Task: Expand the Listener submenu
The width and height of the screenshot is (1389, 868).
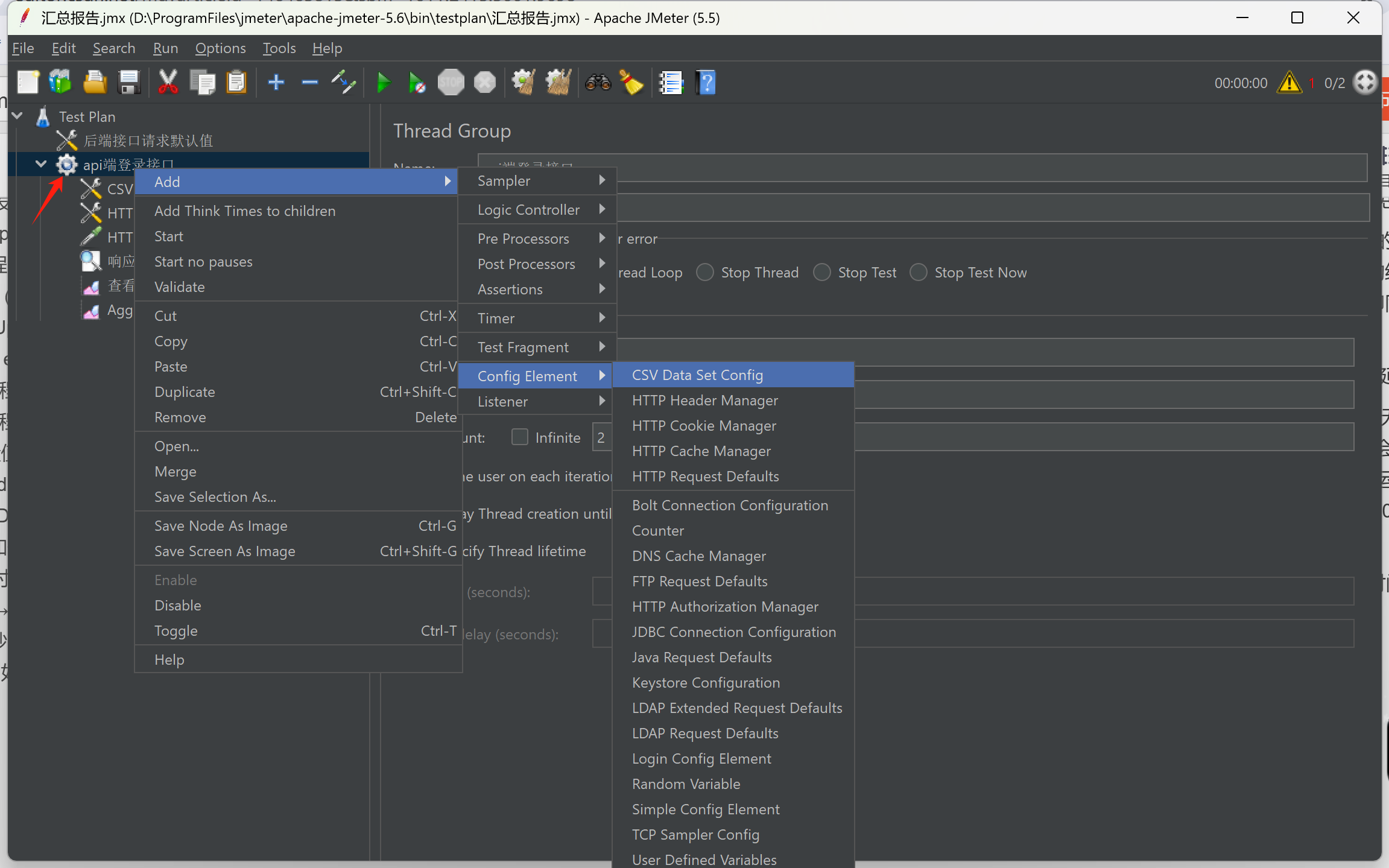Action: [537, 402]
